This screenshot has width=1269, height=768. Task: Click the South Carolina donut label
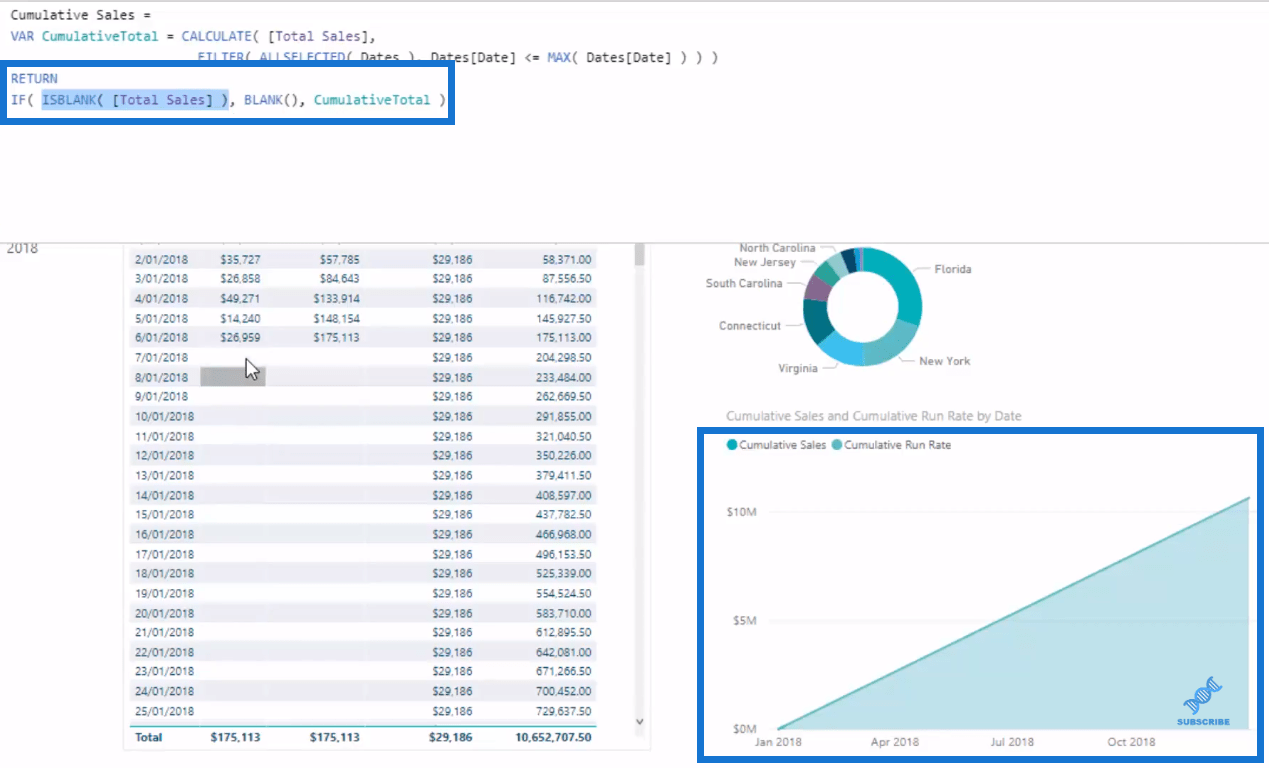744,283
